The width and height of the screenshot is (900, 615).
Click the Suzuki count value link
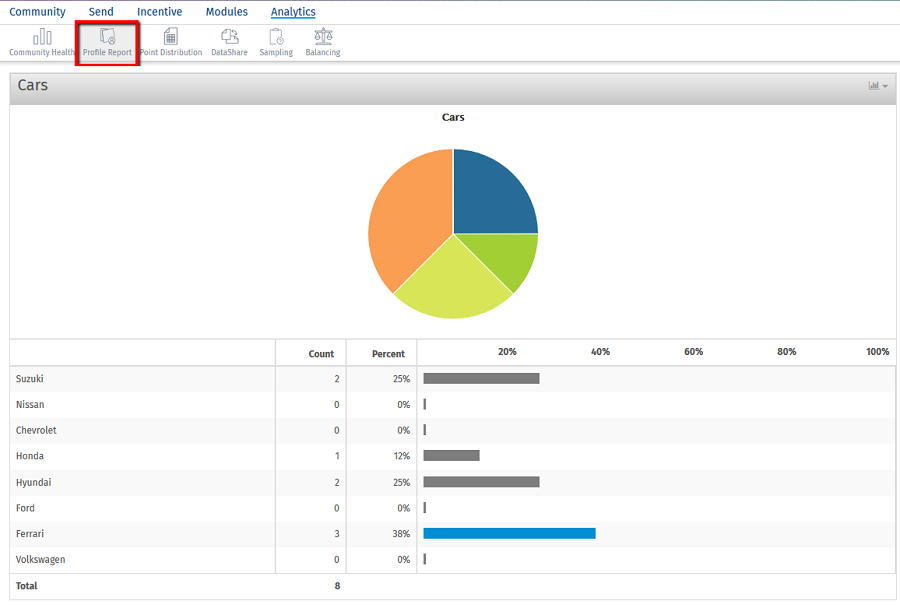point(335,378)
